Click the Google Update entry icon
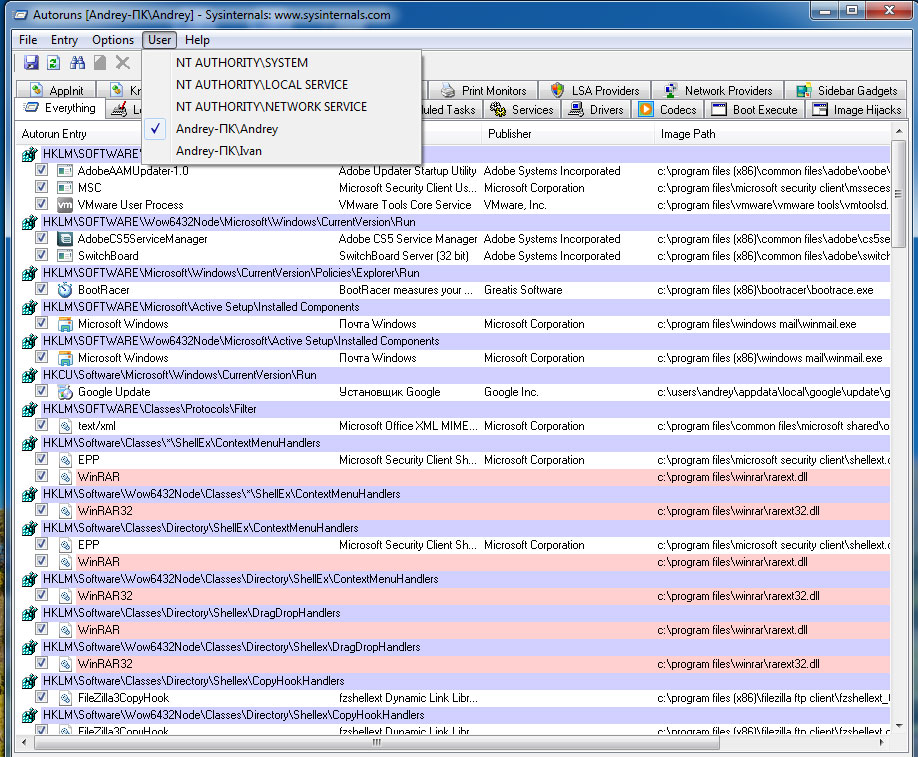918x757 pixels. 65,392
